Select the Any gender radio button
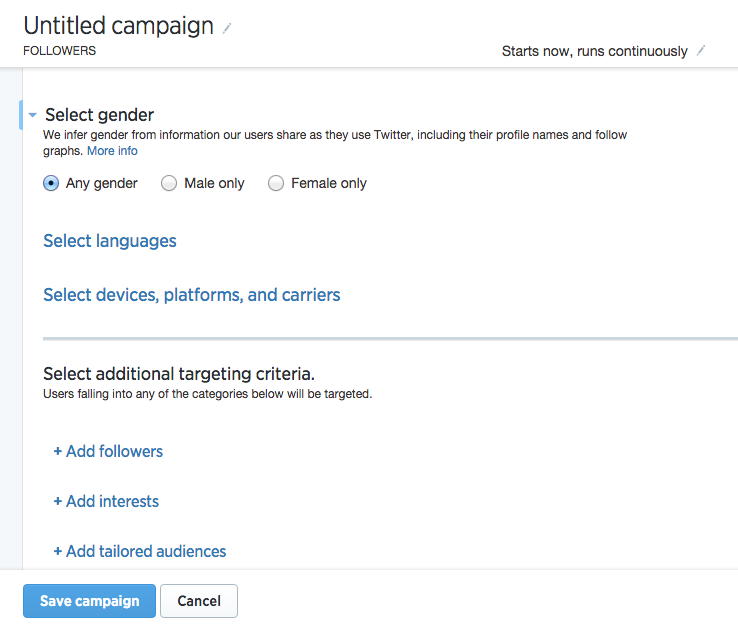This screenshot has width=738, height=627. [x=51, y=183]
